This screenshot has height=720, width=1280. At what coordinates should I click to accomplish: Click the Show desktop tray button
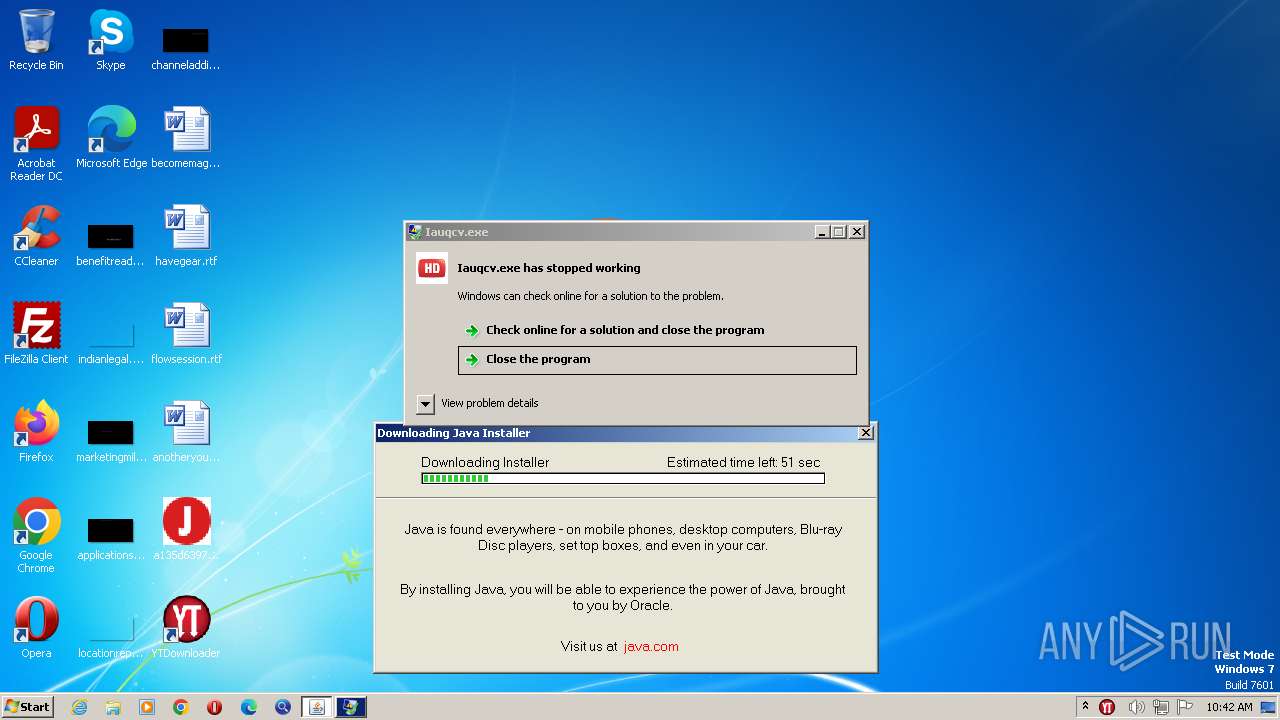coord(1269,707)
